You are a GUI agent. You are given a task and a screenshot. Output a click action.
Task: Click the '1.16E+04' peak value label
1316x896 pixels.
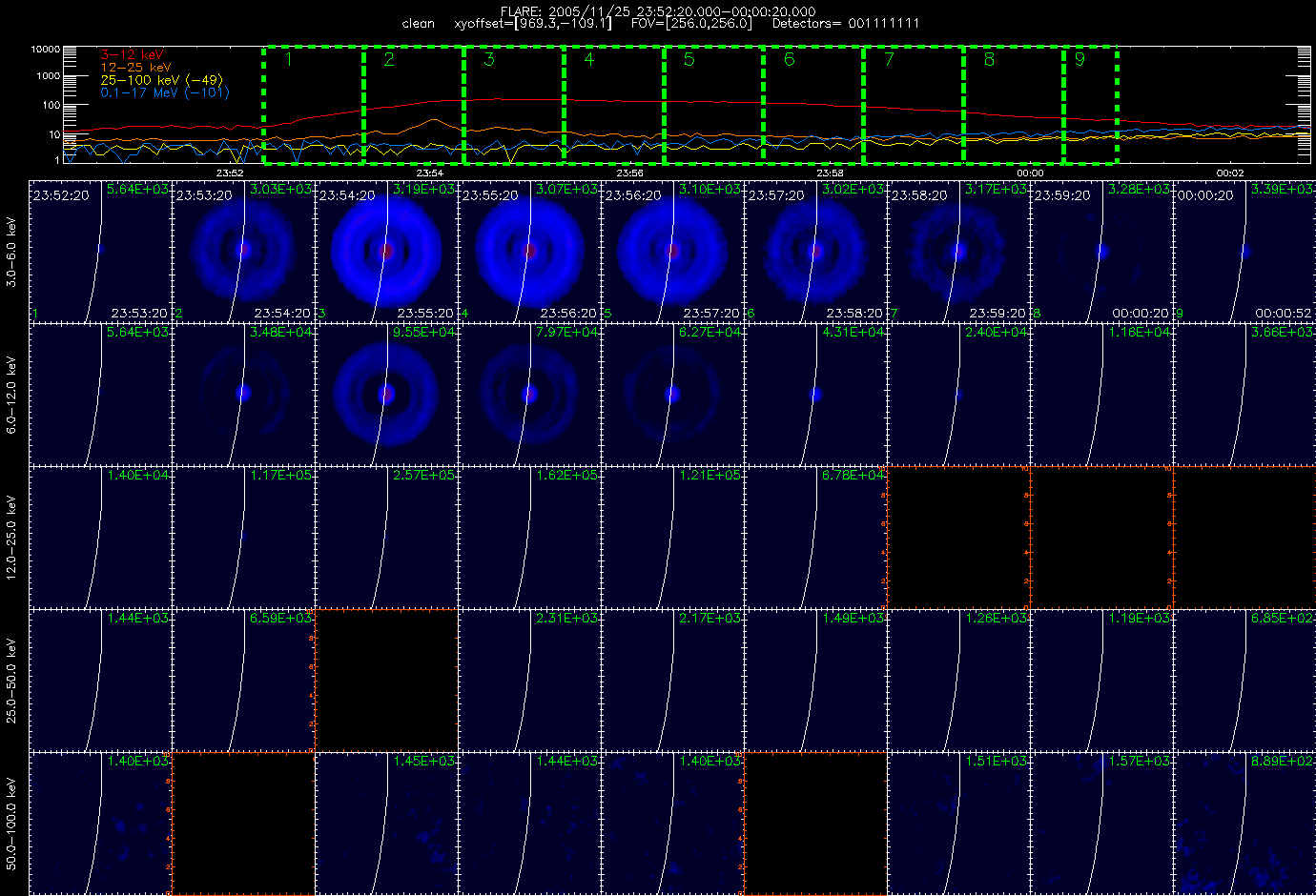pos(1139,333)
